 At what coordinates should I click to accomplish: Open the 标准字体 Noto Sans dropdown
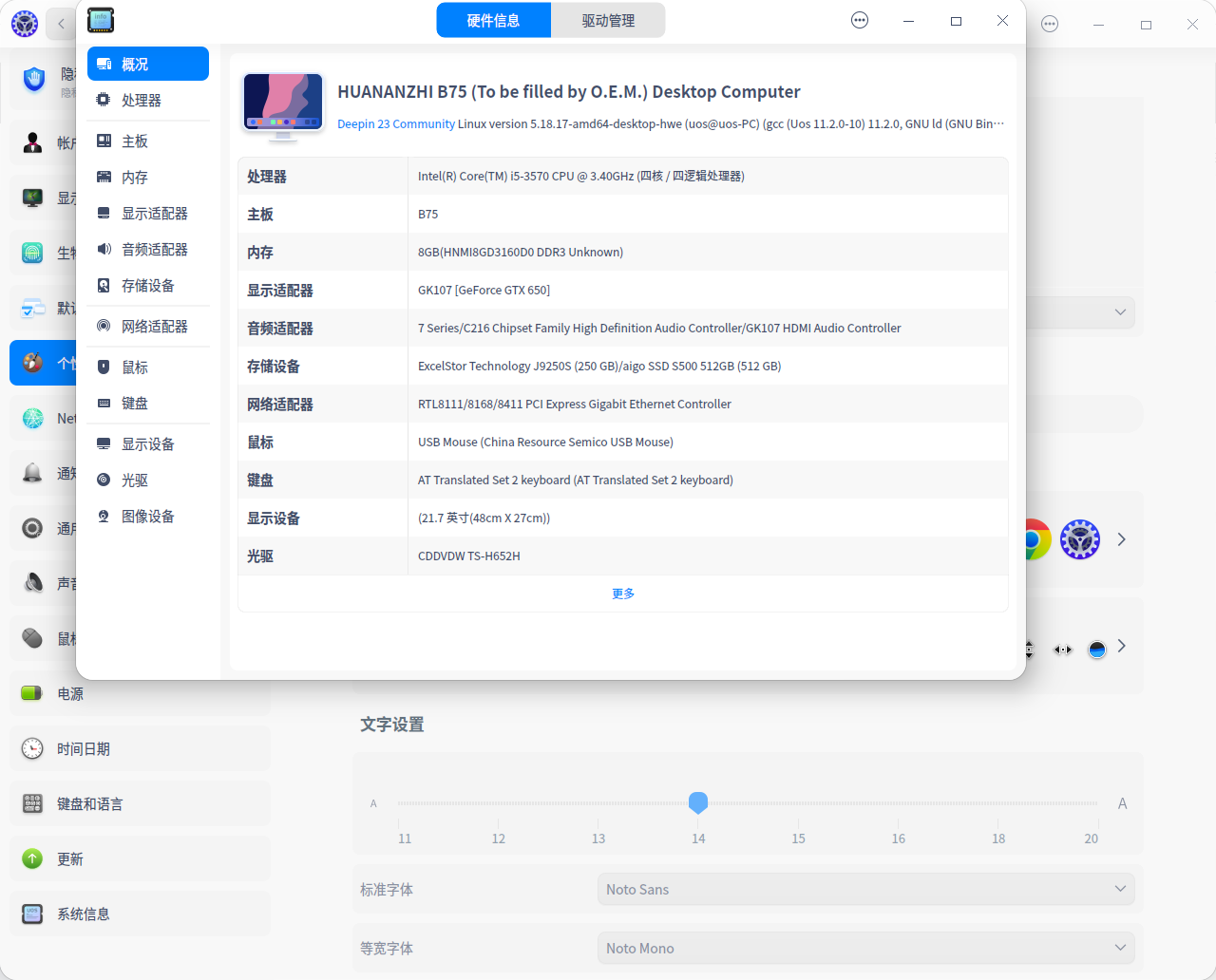[x=865, y=889]
